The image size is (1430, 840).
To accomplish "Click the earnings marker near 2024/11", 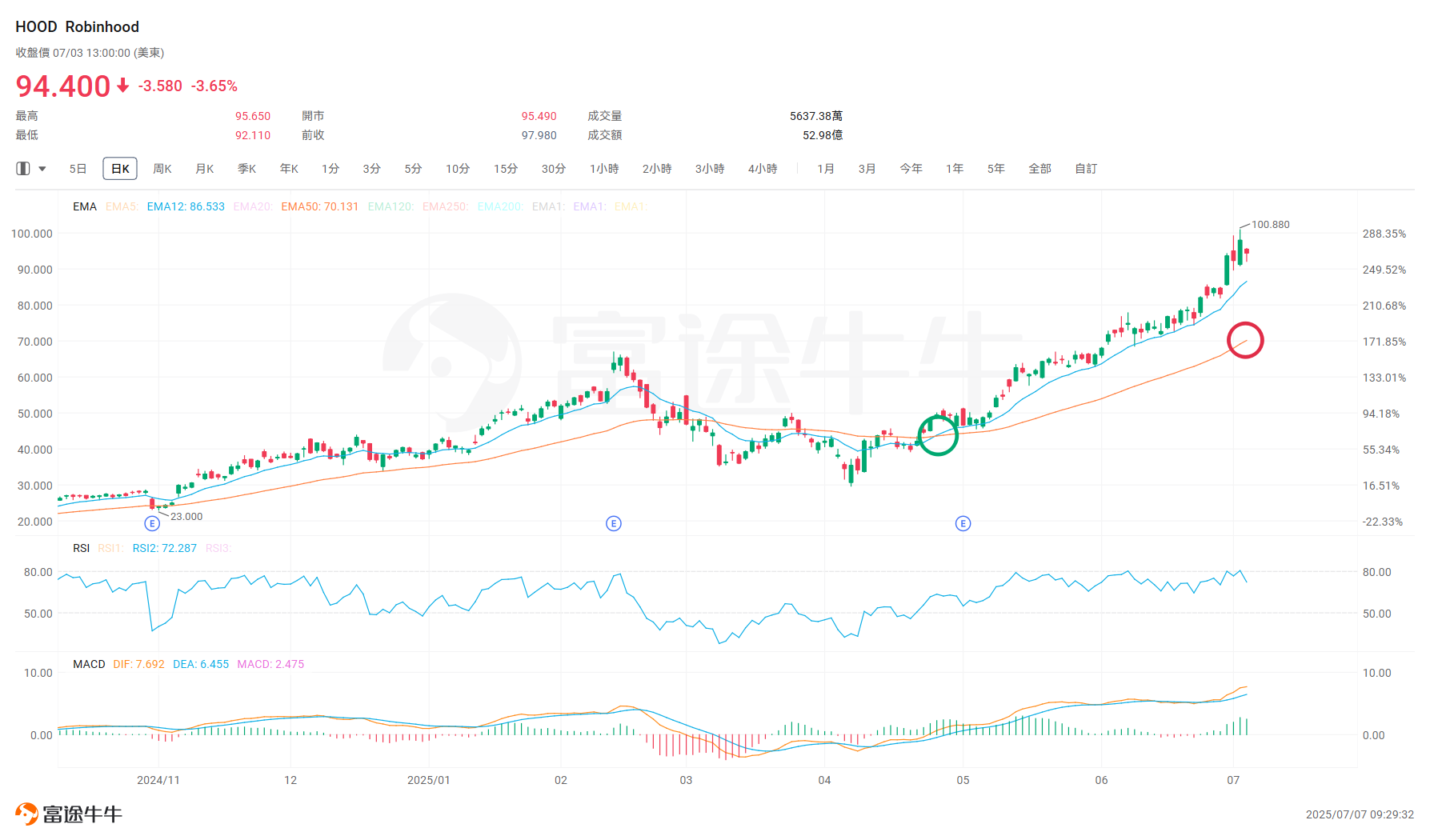I will coord(152,523).
